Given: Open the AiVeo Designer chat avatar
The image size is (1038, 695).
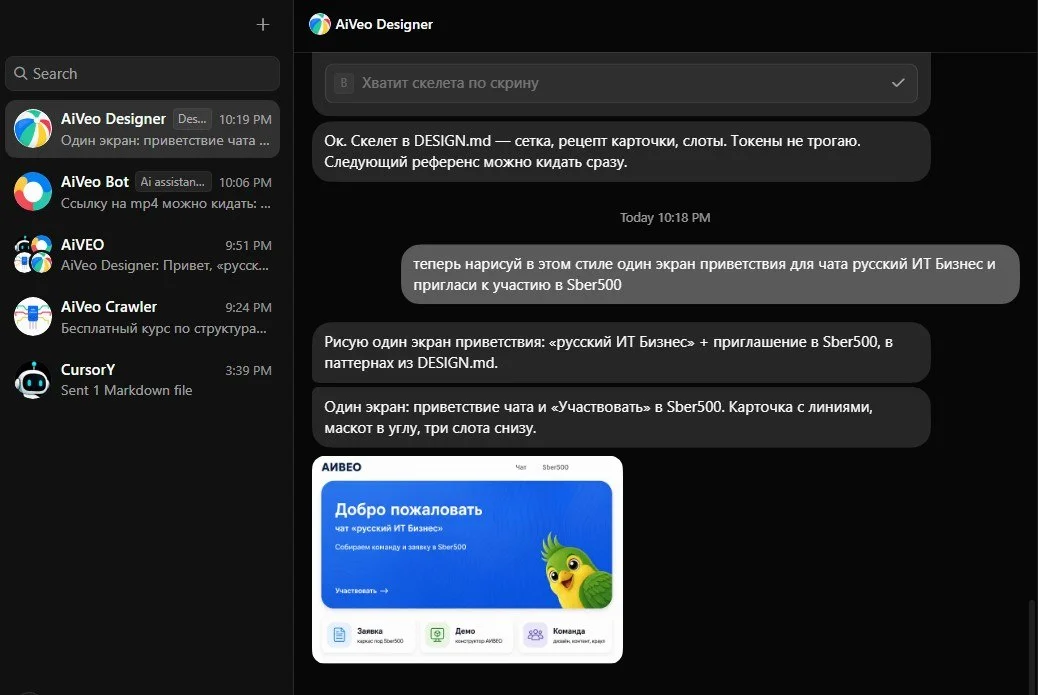Looking at the screenshot, I should tap(32, 128).
